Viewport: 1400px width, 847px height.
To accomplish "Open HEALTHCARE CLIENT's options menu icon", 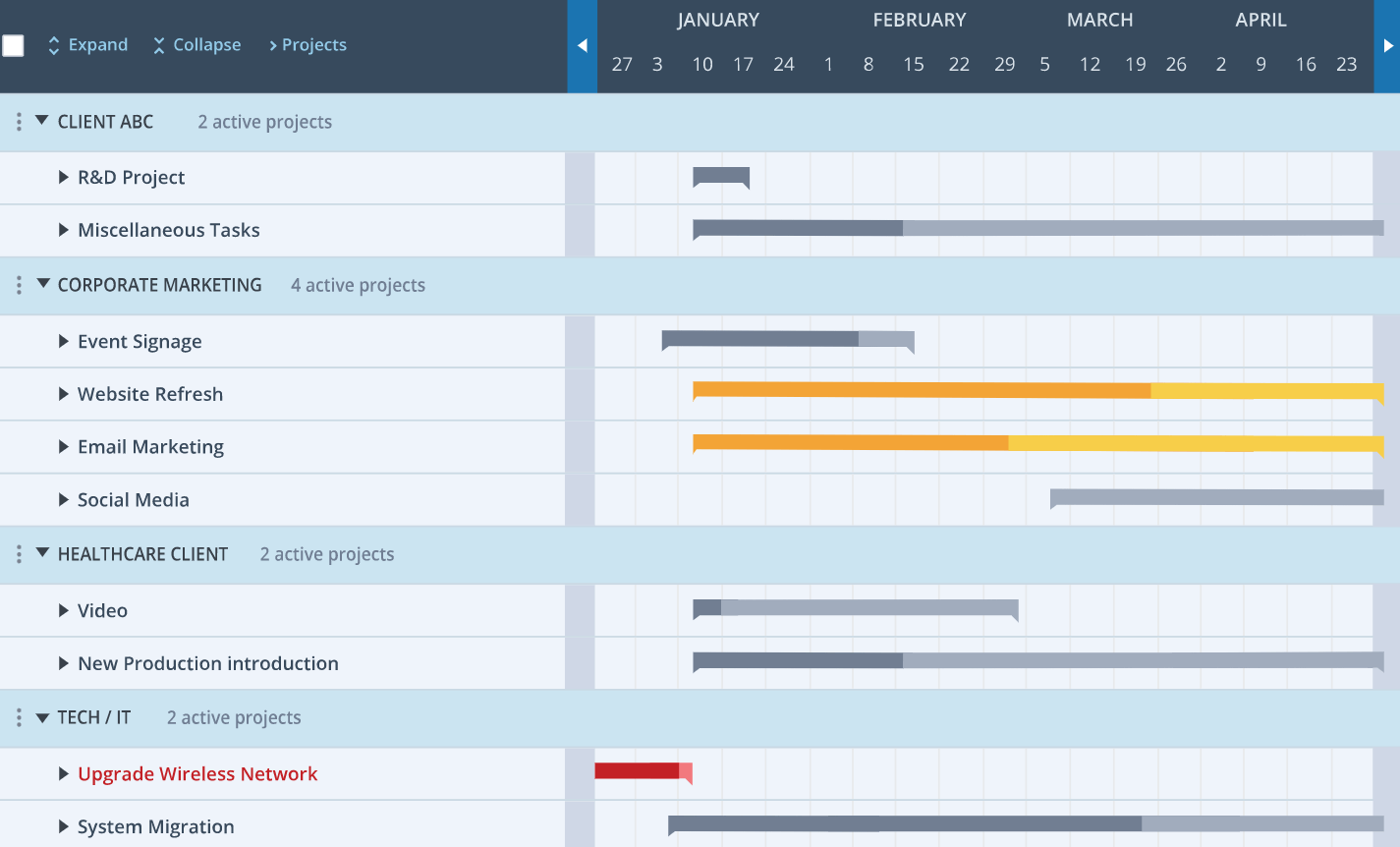I will [18, 553].
